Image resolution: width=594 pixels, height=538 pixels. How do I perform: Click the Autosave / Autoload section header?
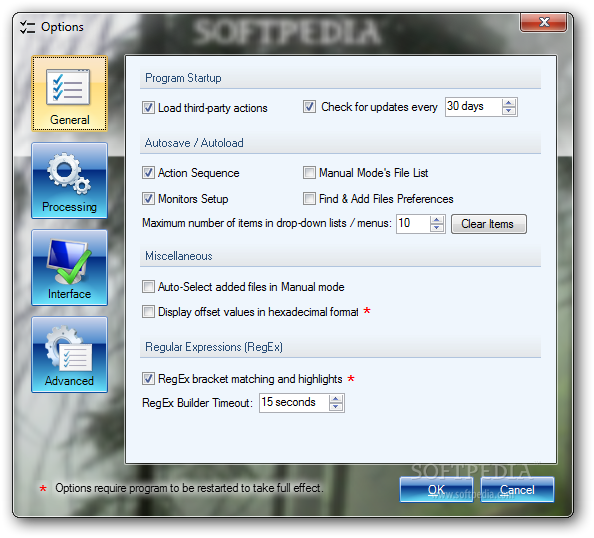pyautogui.click(x=340, y=143)
